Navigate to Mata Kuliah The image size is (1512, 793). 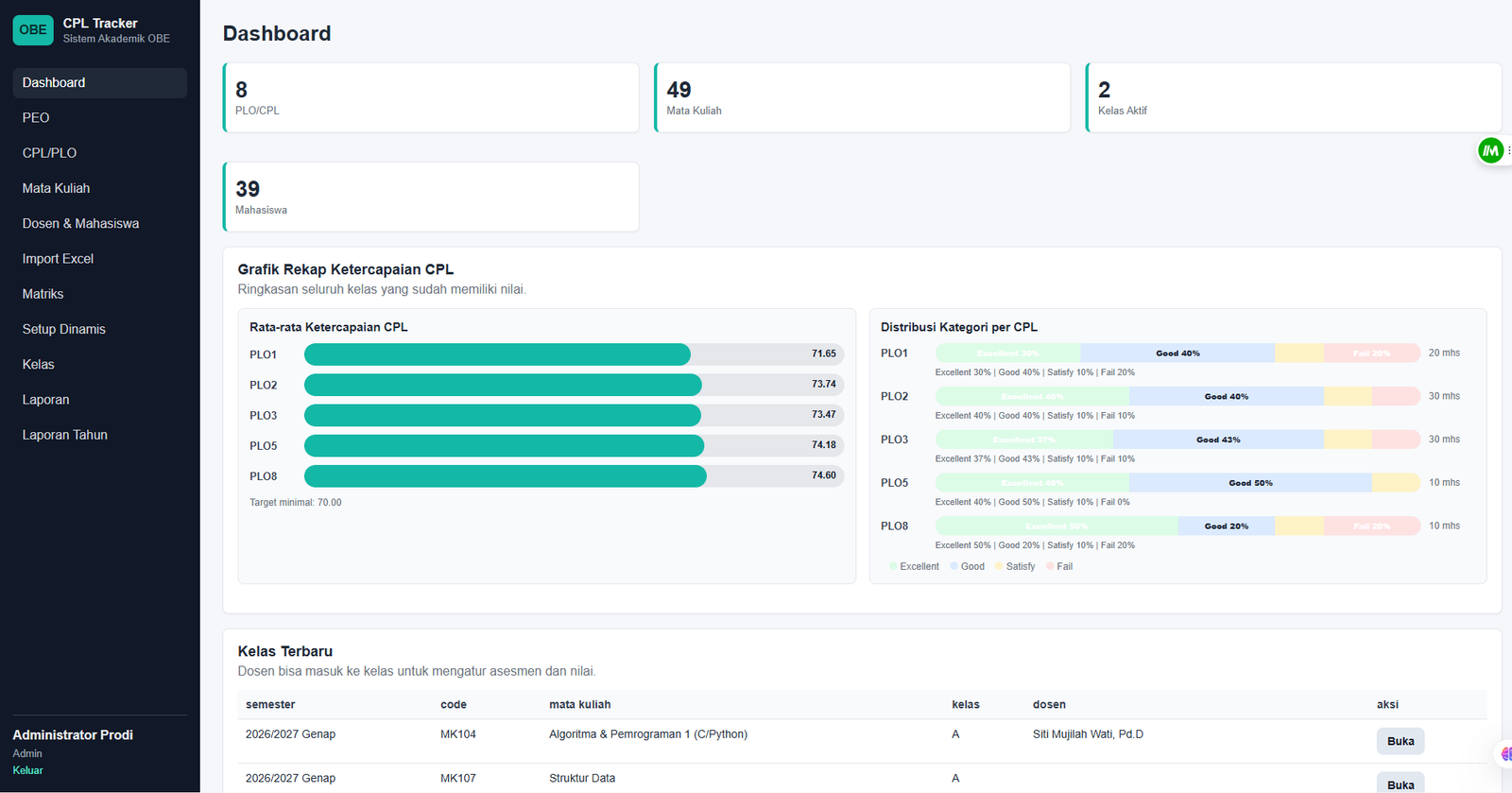tap(100, 188)
